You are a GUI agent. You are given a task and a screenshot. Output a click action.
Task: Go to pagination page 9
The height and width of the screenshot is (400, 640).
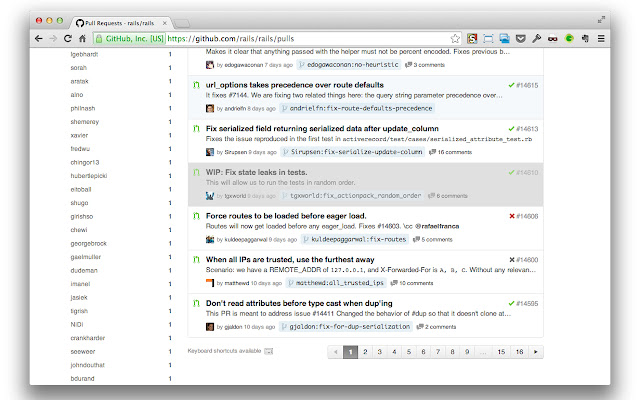467,352
